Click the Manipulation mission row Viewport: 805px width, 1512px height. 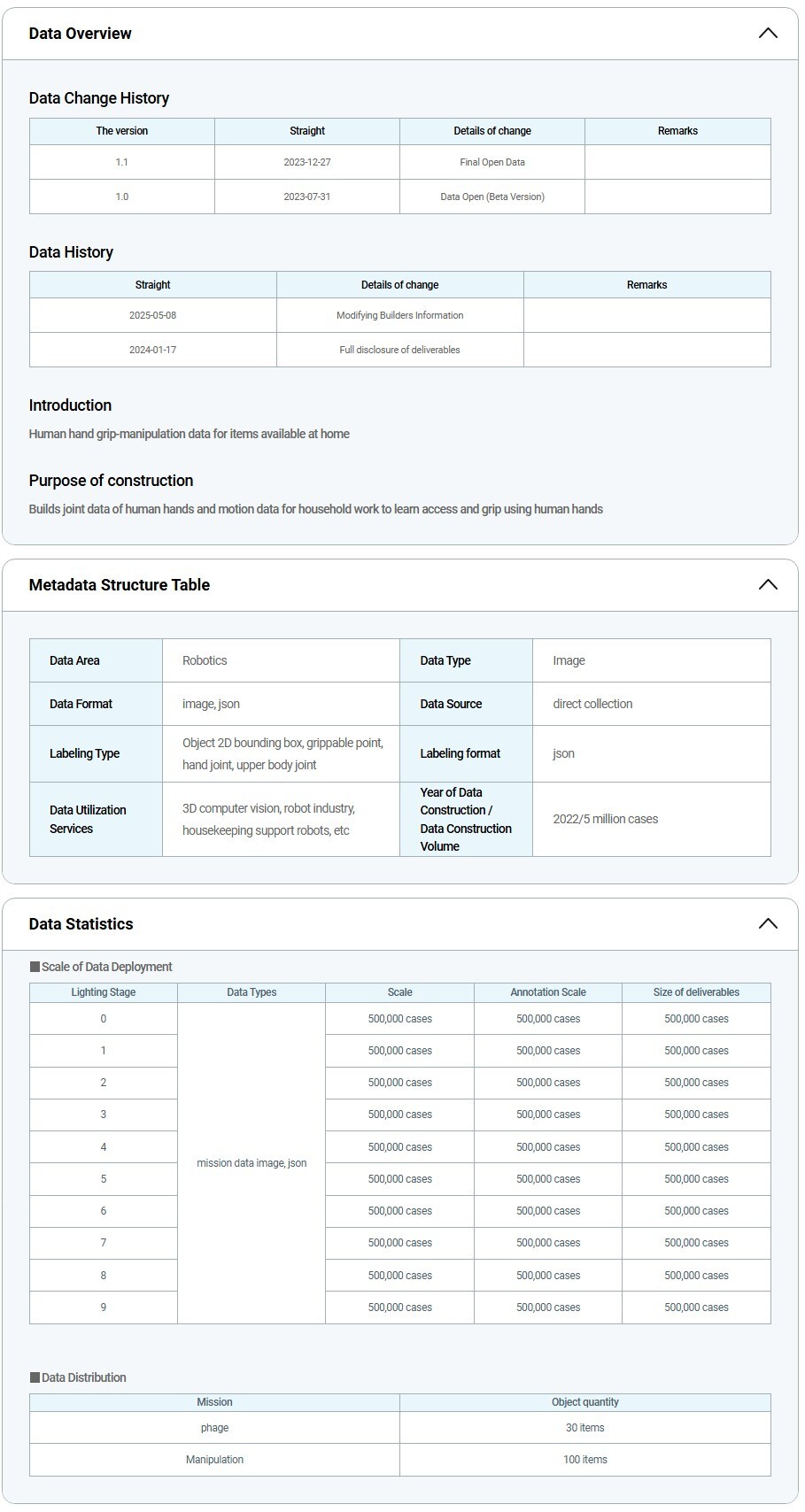(x=214, y=1460)
